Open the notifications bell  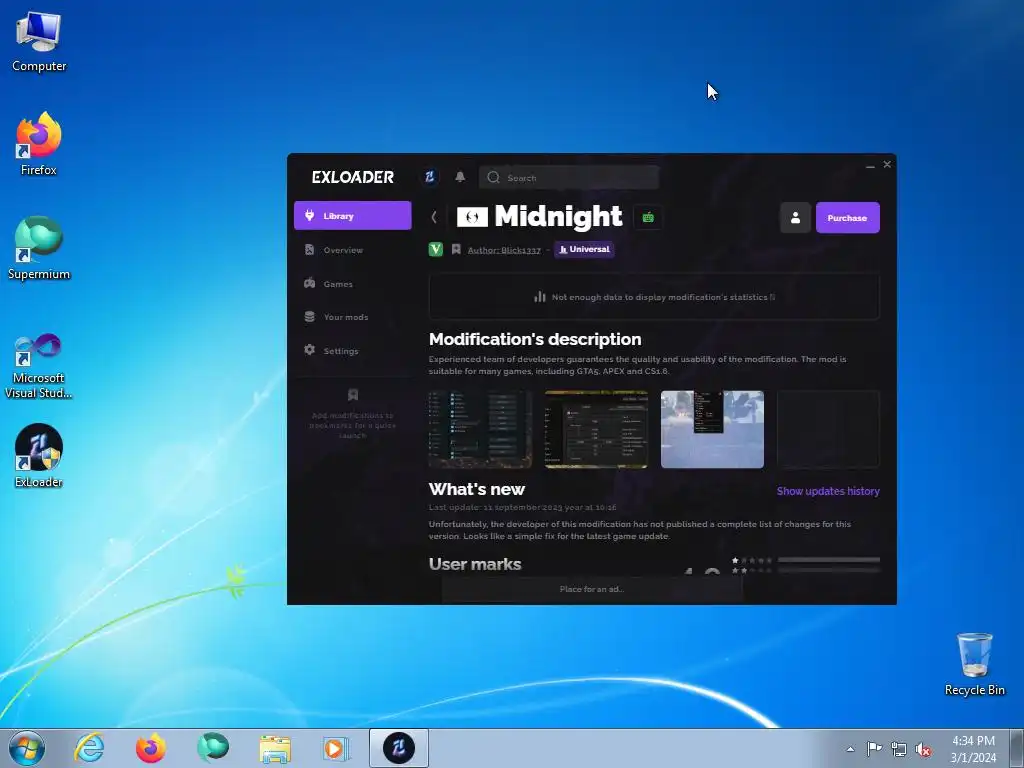460,177
